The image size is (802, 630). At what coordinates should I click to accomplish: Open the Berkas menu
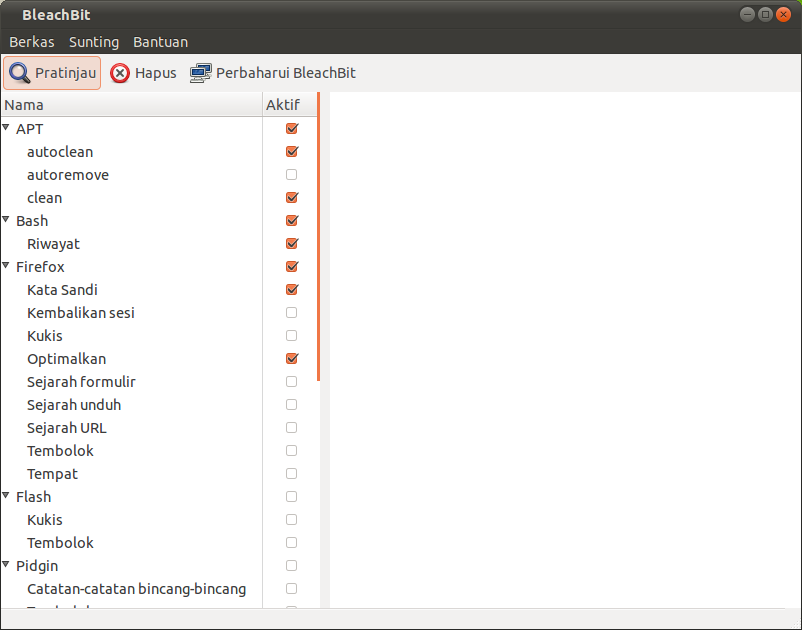point(32,42)
